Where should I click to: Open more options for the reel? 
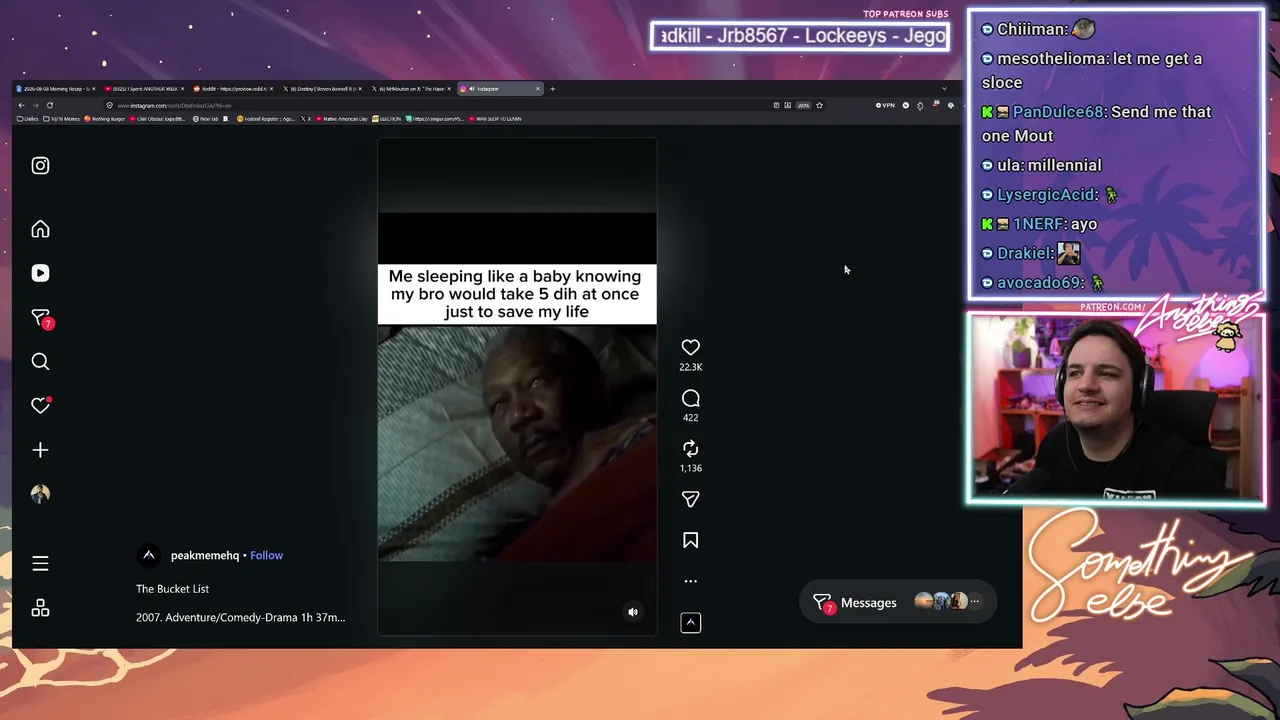coord(690,581)
